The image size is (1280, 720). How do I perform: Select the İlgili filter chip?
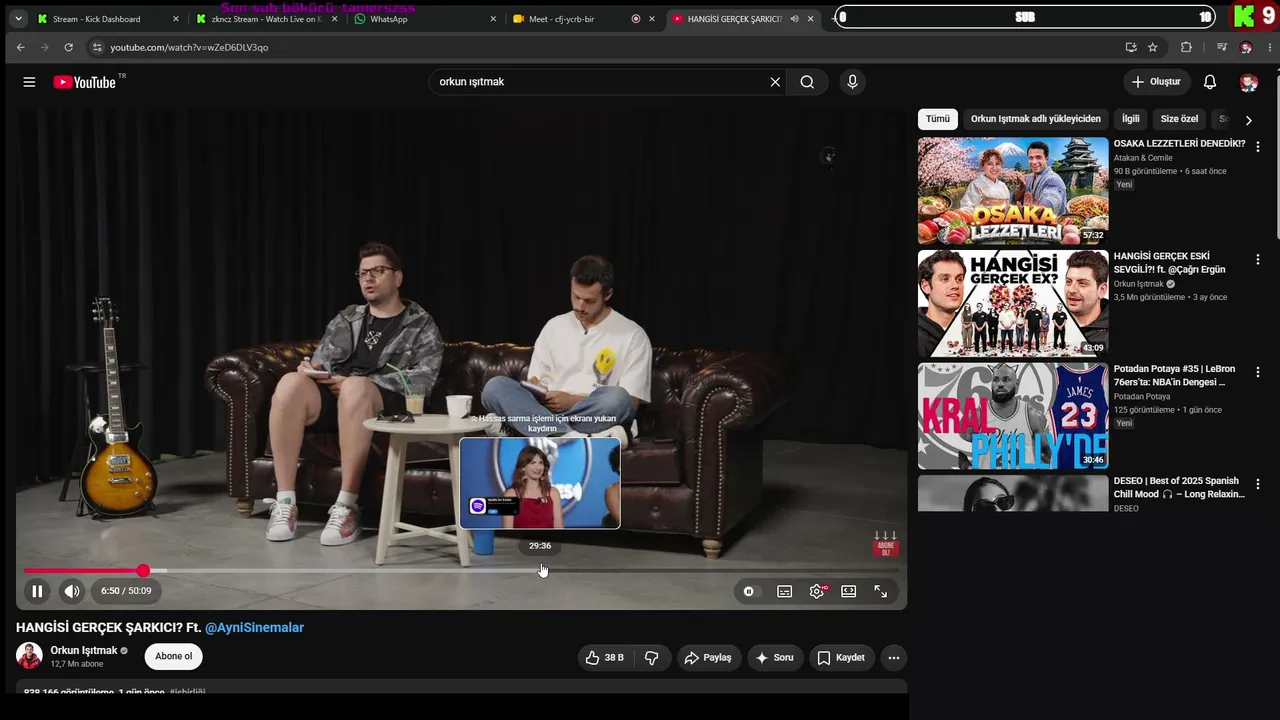pos(1131,119)
